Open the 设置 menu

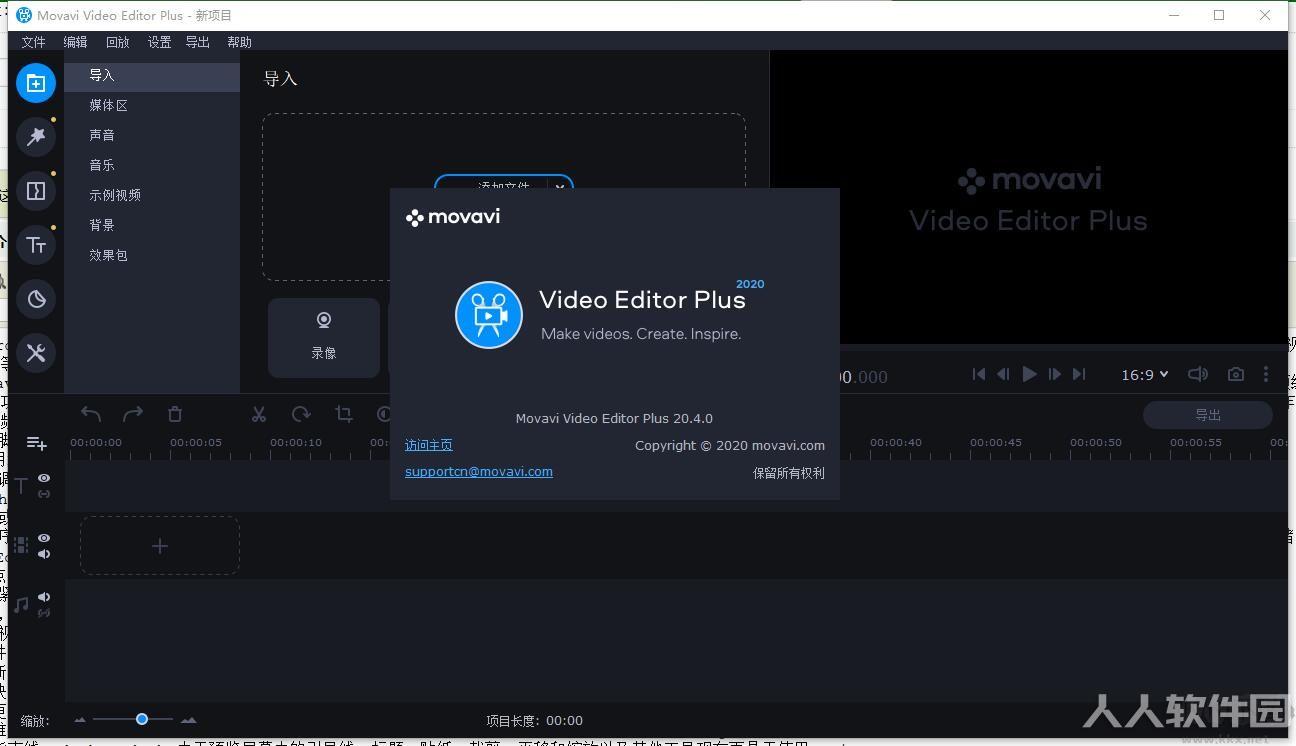(x=159, y=42)
